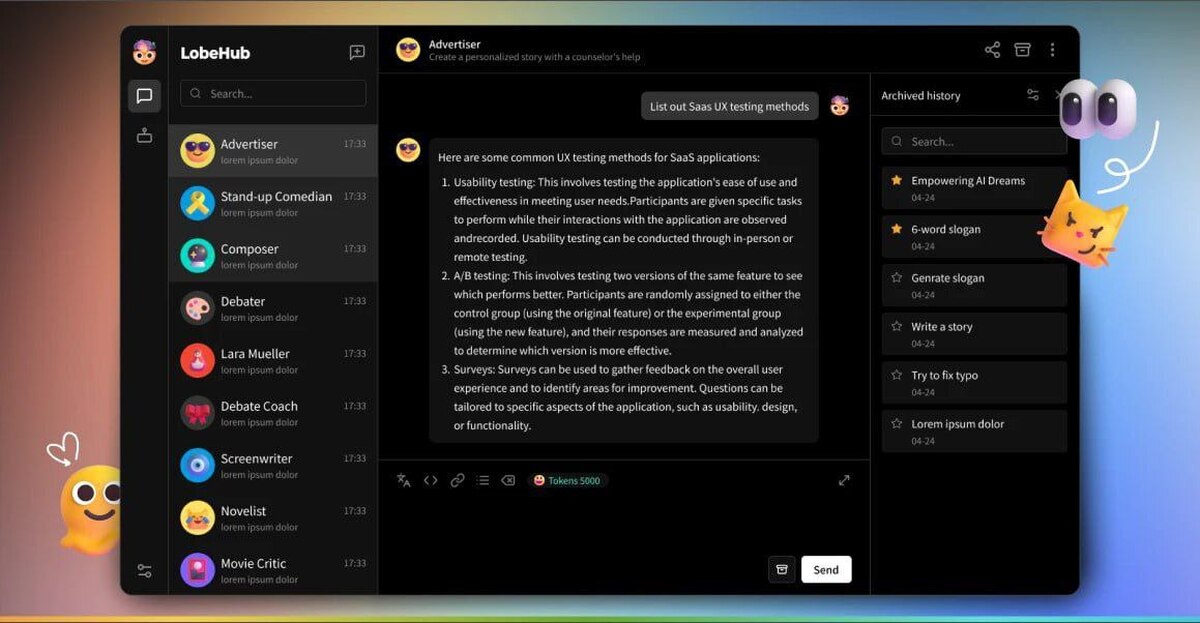Open the Movie Critic conversation

(x=273, y=570)
